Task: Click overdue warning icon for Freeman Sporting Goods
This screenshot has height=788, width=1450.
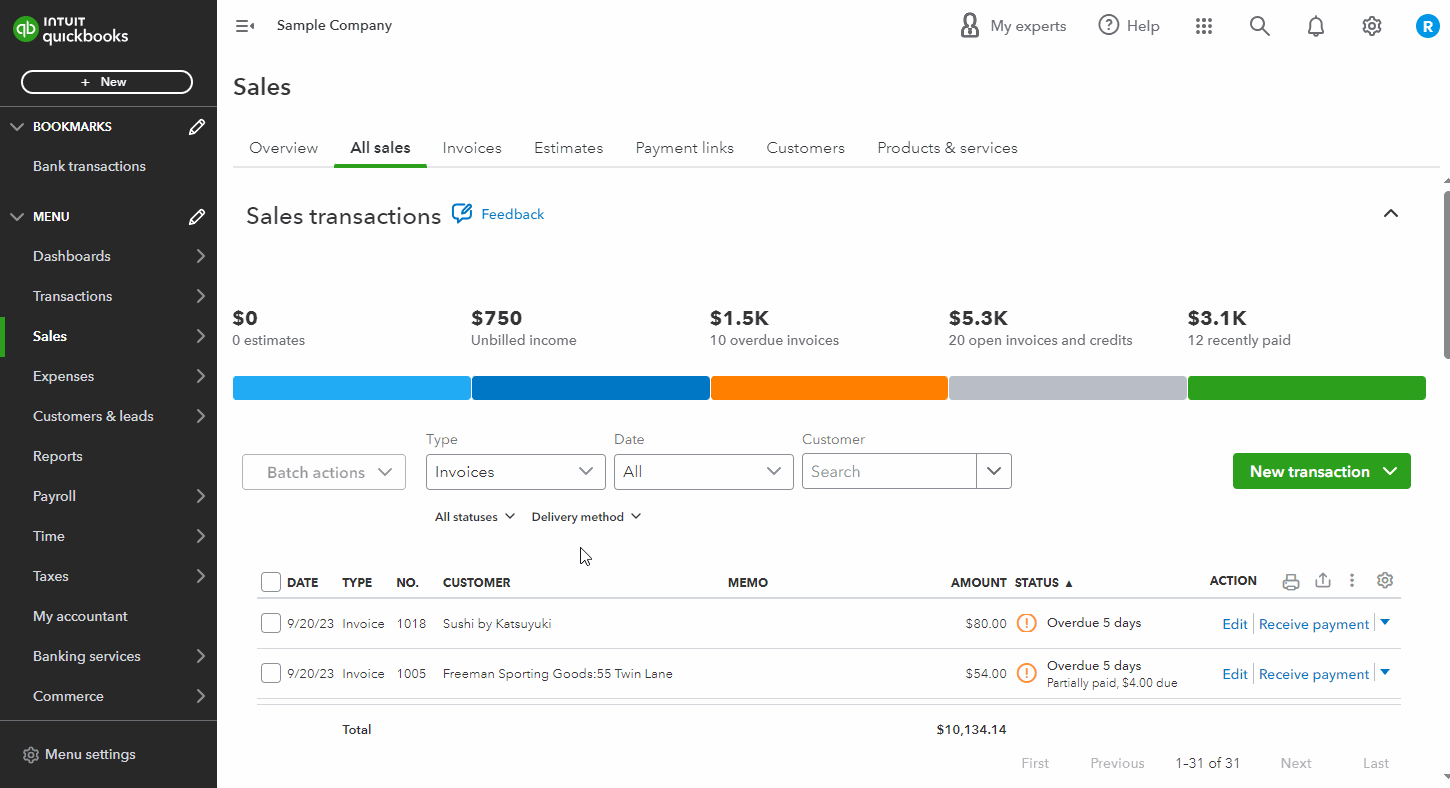Action: (1026, 673)
